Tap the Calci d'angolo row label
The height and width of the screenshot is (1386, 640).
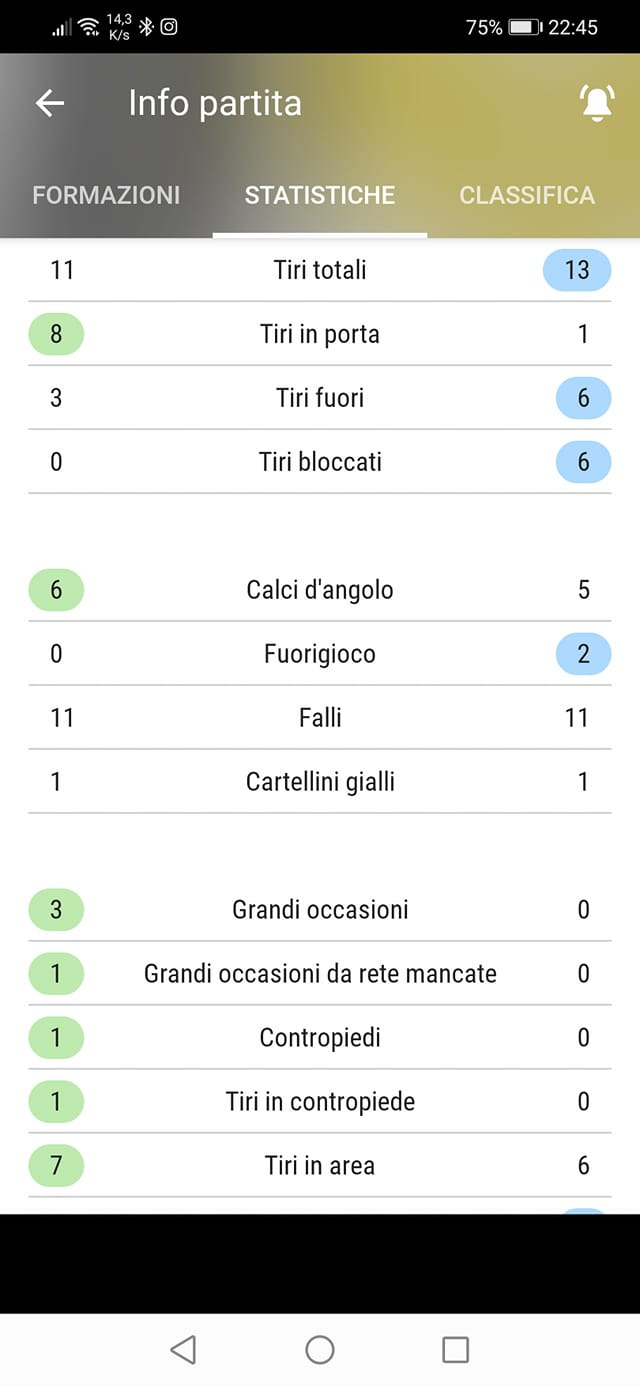(x=320, y=590)
